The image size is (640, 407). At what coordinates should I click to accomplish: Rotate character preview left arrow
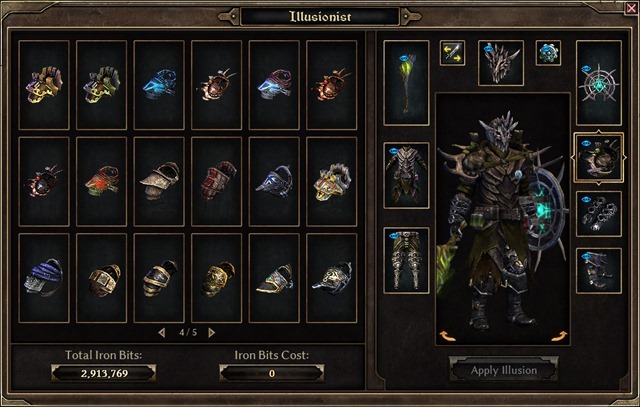pos(448,336)
